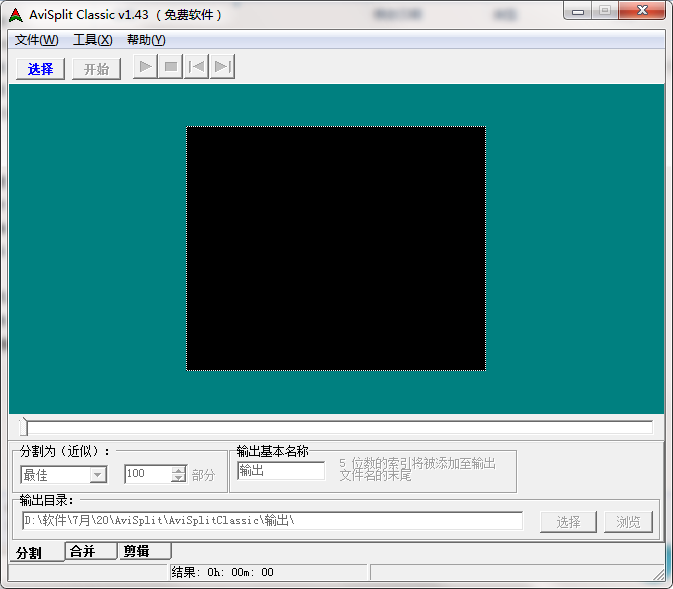Click the Stop playback icon
This screenshot has height=589, width=673.
(x=171, y=67)
